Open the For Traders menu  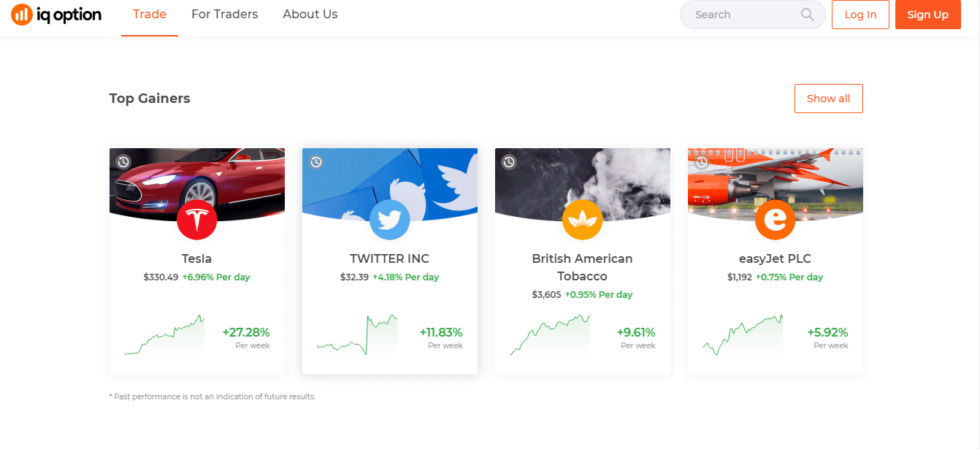pos(224,14)
